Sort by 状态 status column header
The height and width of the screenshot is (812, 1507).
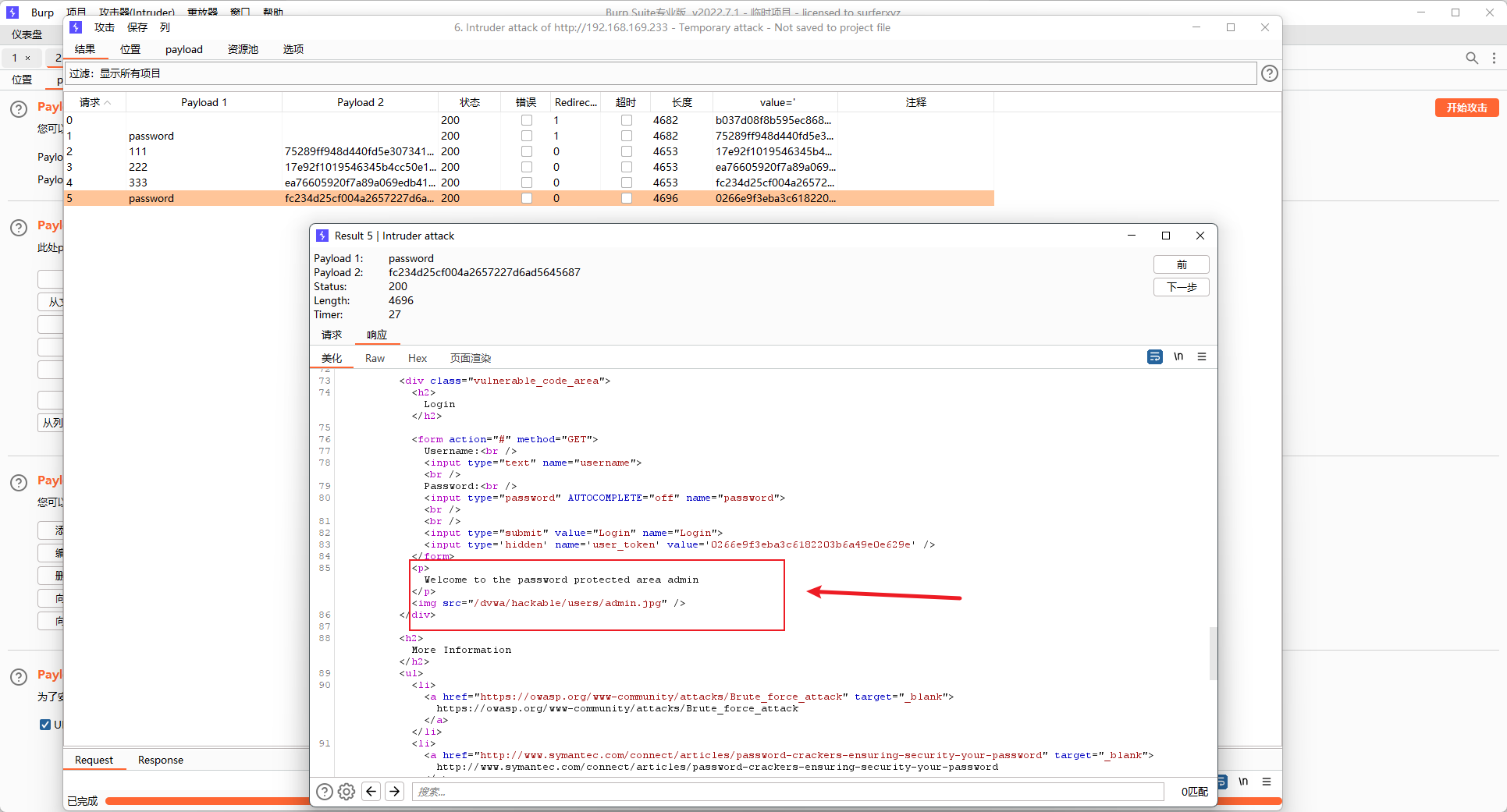point(470,102)
